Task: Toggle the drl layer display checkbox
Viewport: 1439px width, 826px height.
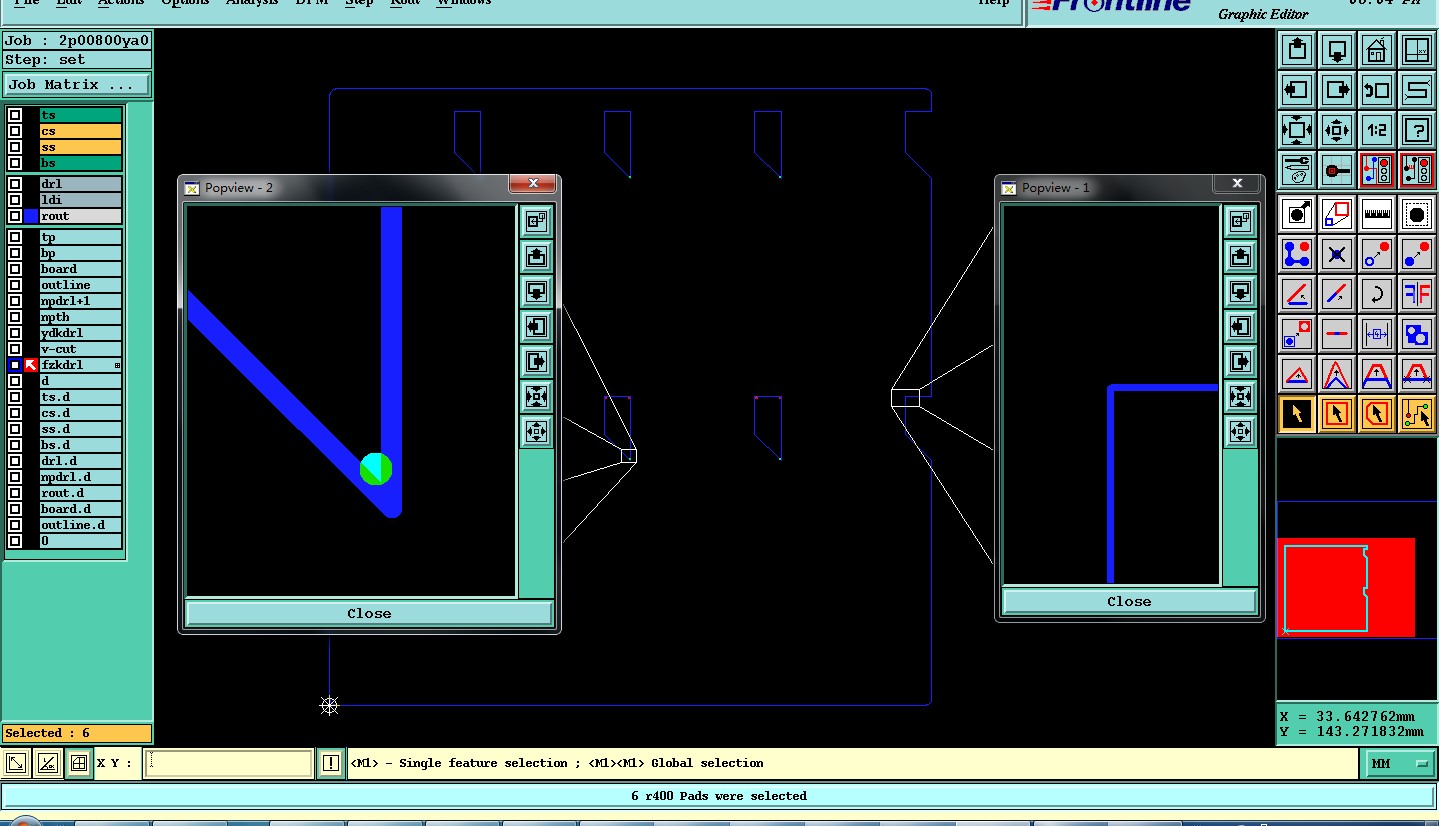Action: [15, 184]
